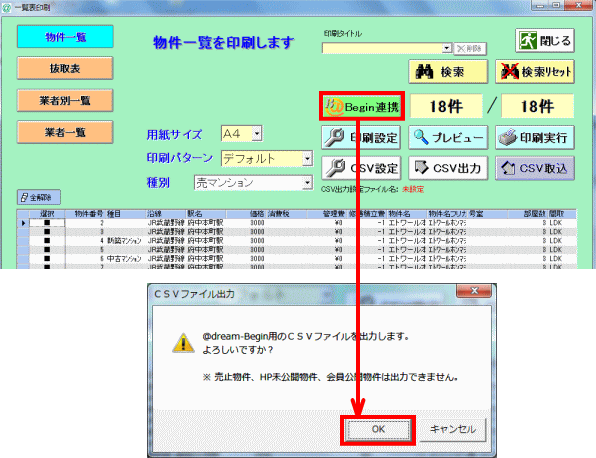Expand the 種別 売マンション dropdown
This screenshot has width=596, height=458.
pos(307,183)
